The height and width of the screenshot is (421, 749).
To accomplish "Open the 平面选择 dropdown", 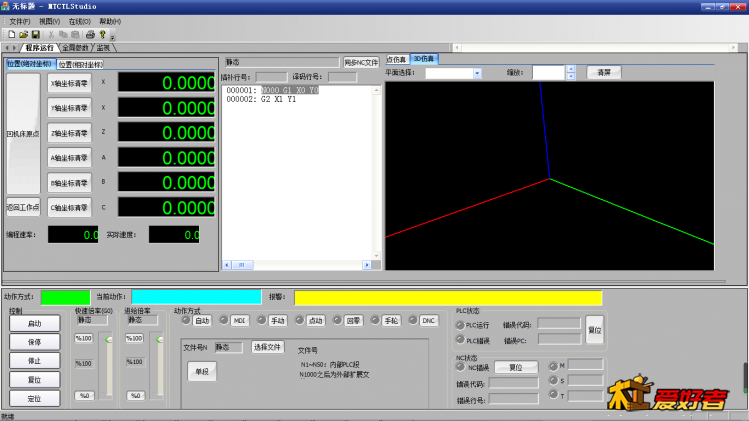I will coord(477,73).
